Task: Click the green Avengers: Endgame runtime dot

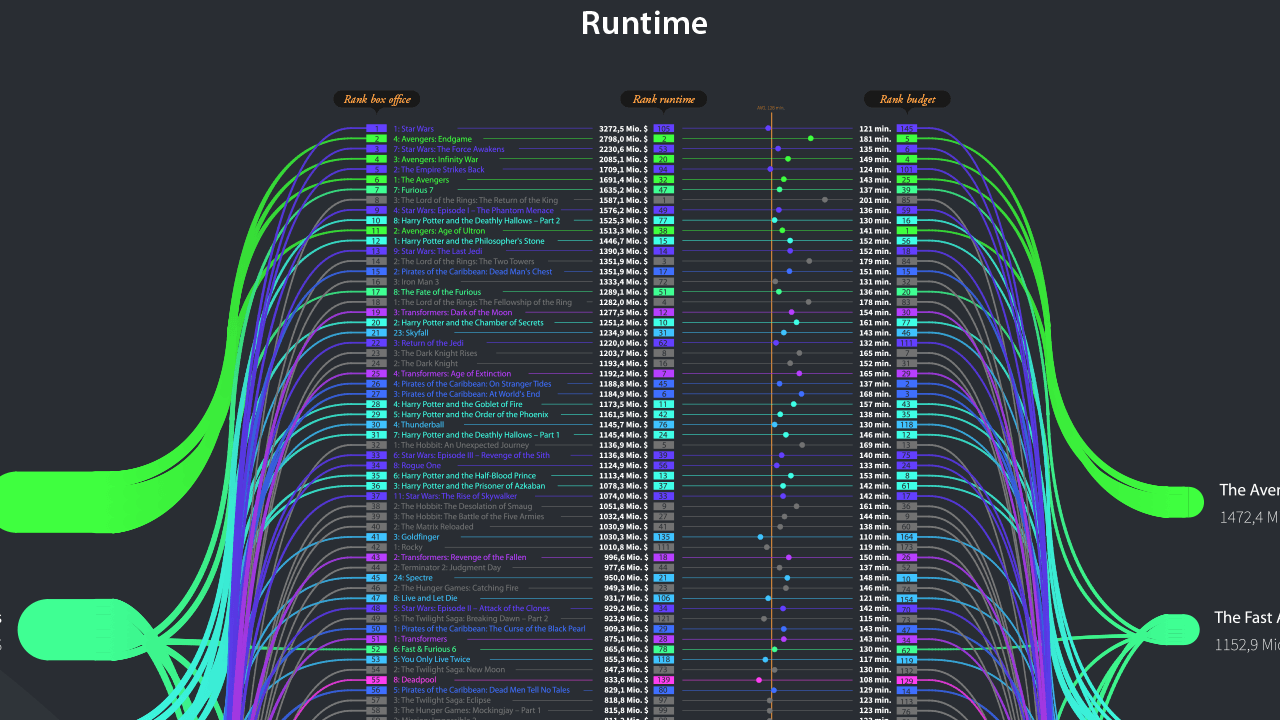Action: point(810,139)
